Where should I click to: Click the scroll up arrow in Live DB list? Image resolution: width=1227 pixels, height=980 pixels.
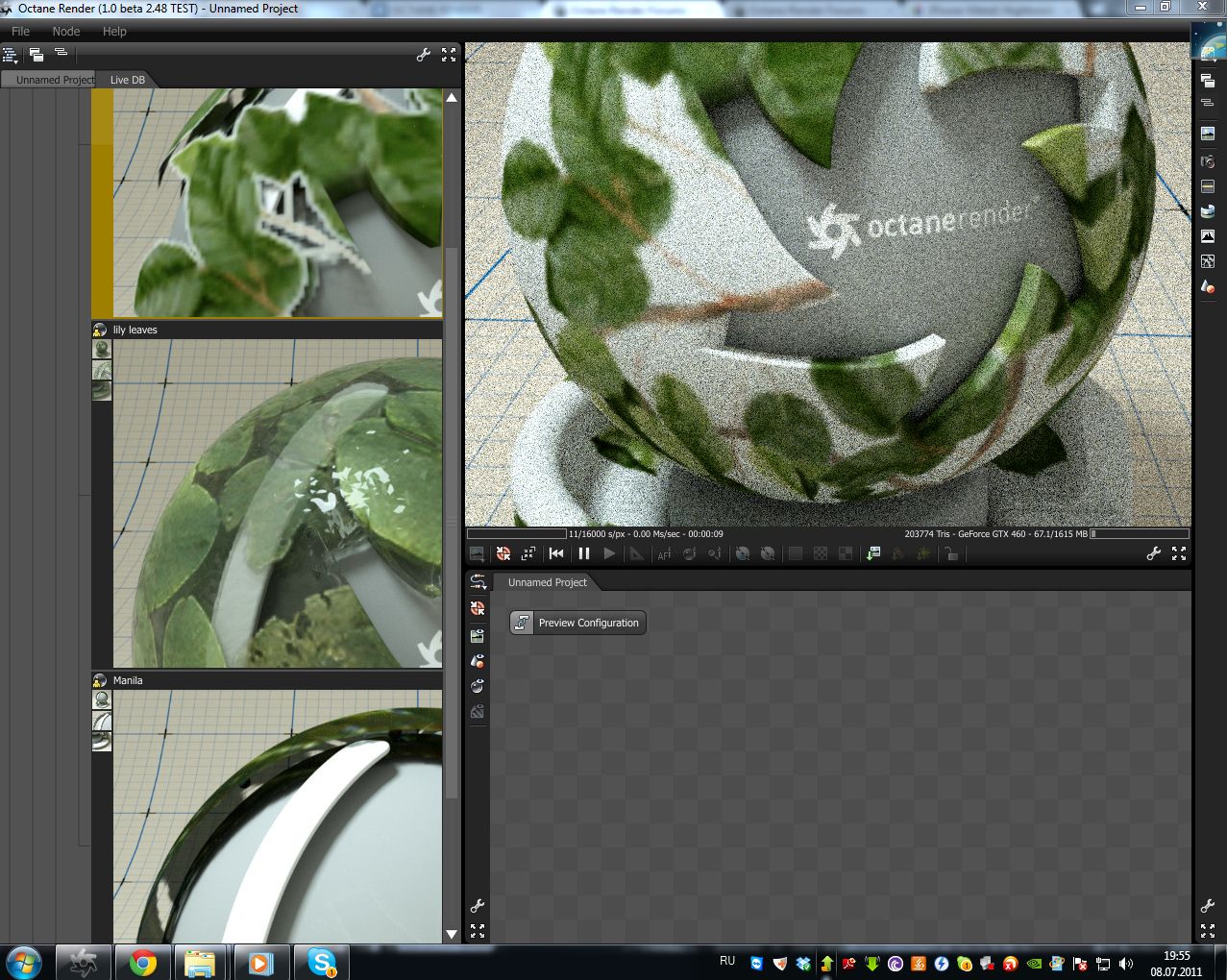[x=452, y=97]
